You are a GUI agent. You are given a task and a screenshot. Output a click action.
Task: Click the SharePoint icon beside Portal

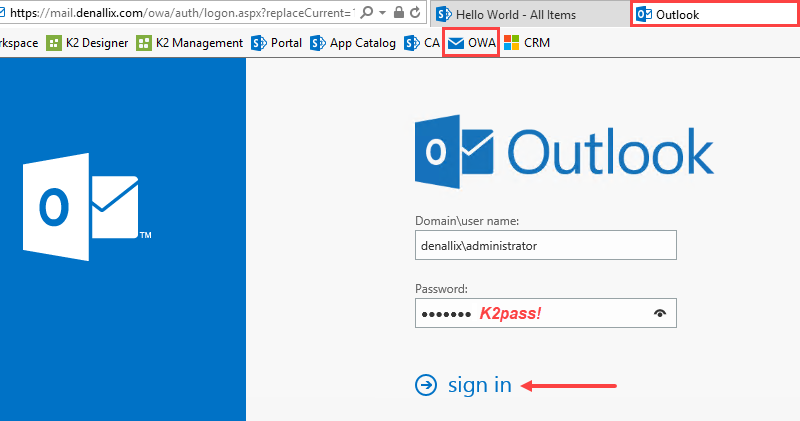pos(259,43)
